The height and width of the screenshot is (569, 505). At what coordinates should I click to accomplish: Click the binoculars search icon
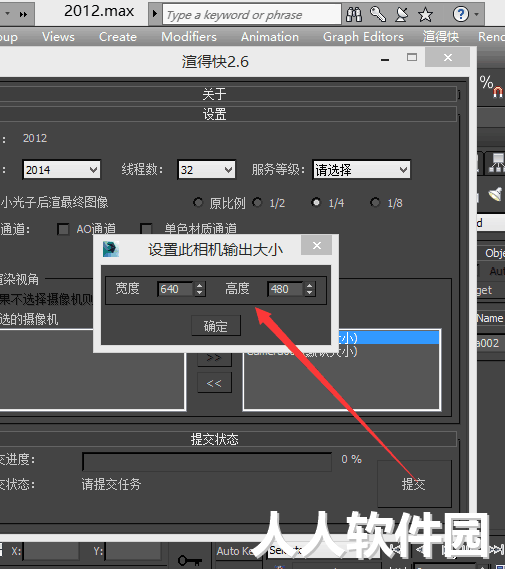pyautogui.click(x=354, y=15)
